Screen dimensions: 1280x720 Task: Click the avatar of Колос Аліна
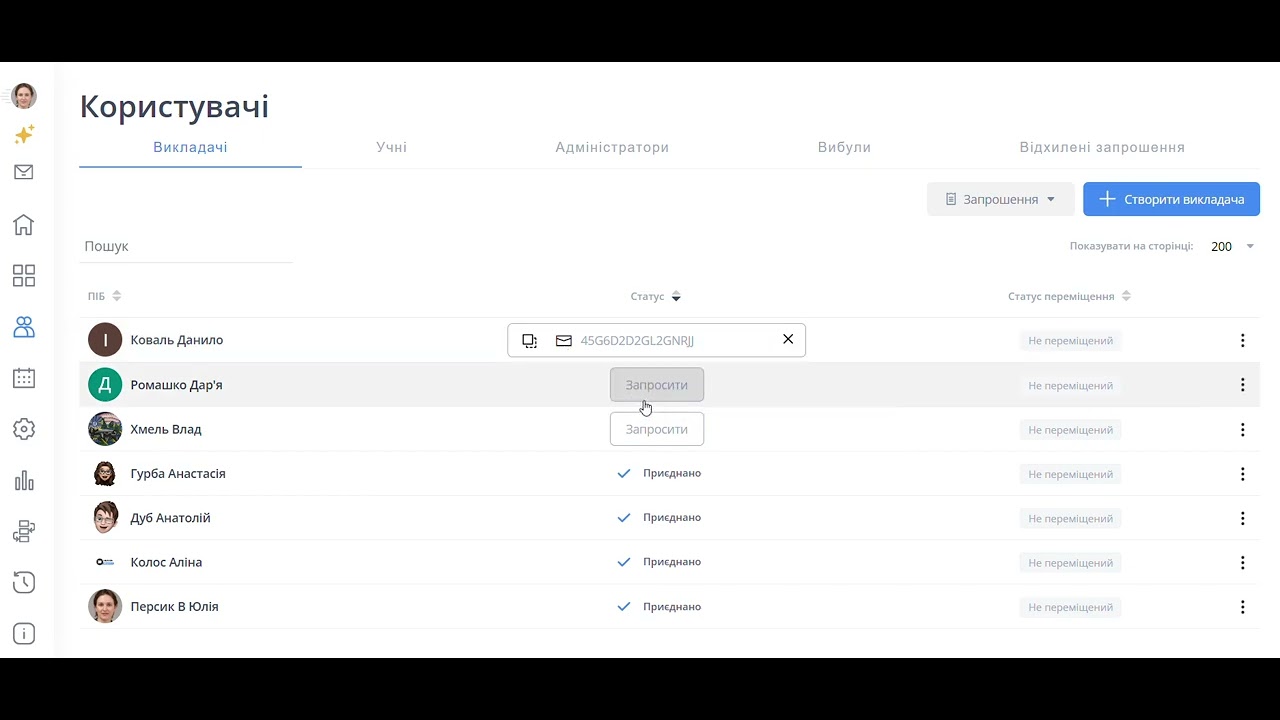point(105,562)
